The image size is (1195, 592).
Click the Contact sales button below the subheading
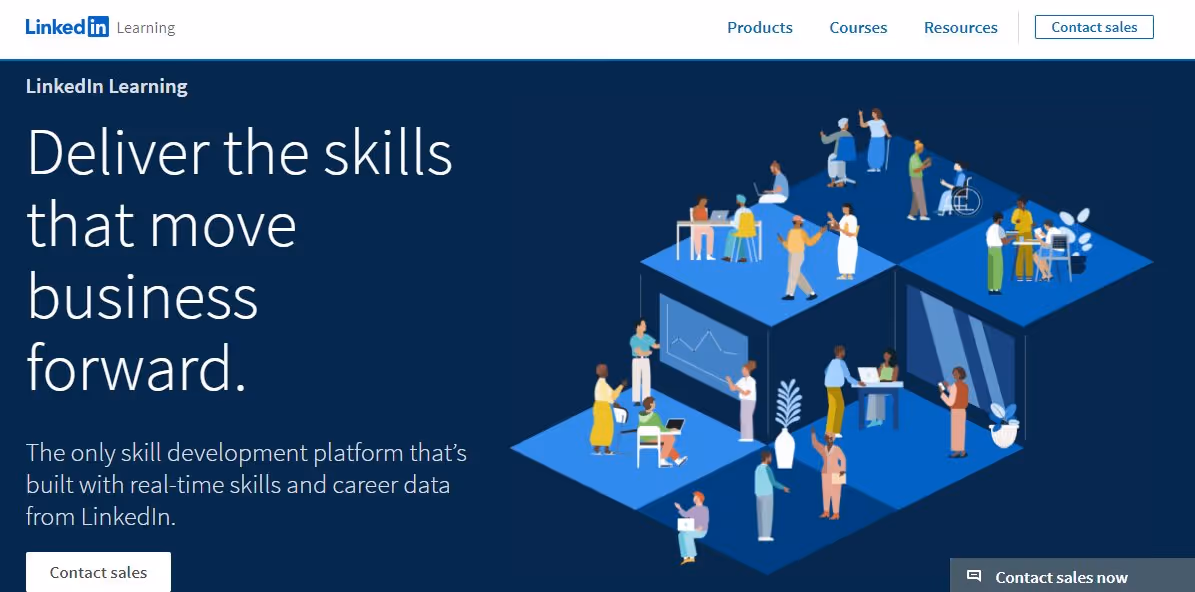click(97, 572)
